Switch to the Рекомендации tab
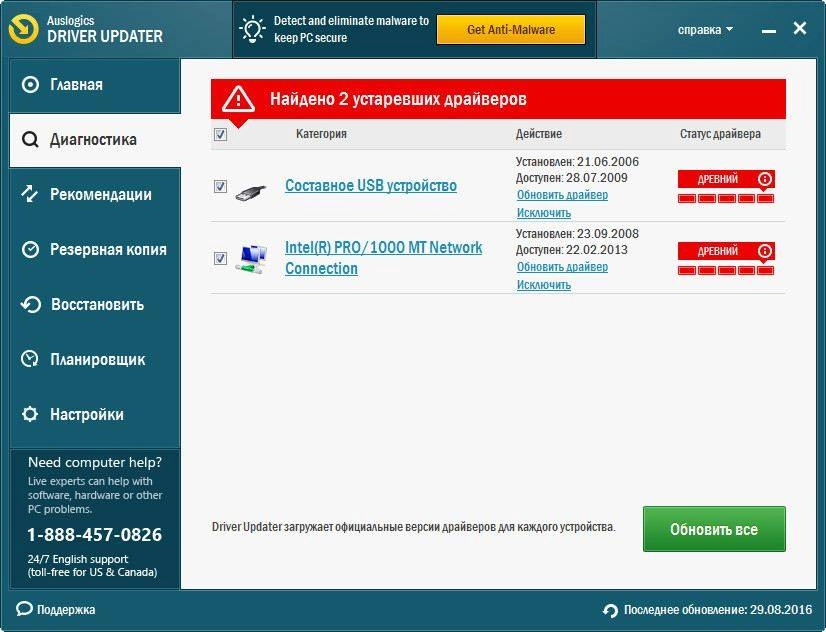 click(95, 195)
